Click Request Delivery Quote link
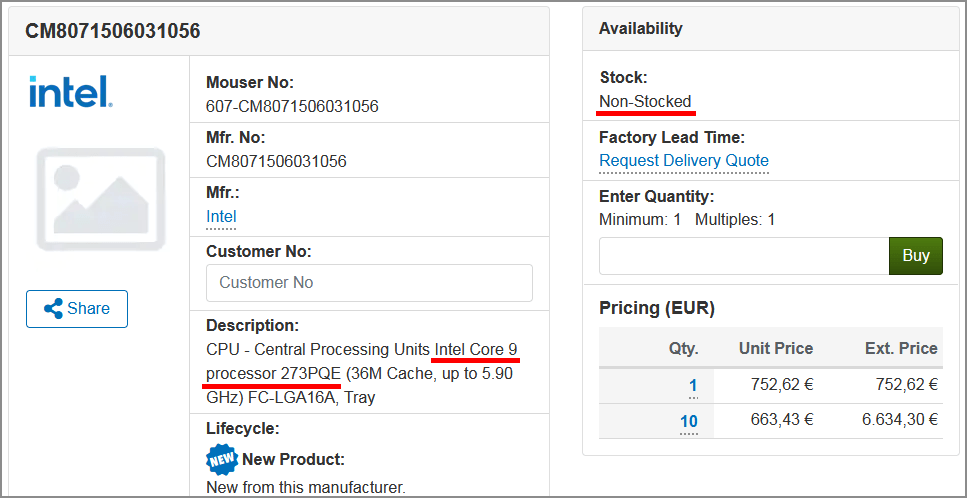This screenshot has width=967, height=498. pos(684,161)
